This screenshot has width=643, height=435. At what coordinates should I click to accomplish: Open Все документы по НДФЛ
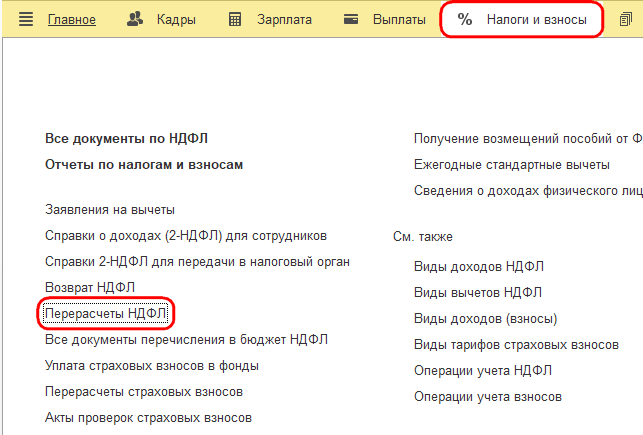click(x=126, y=139)
